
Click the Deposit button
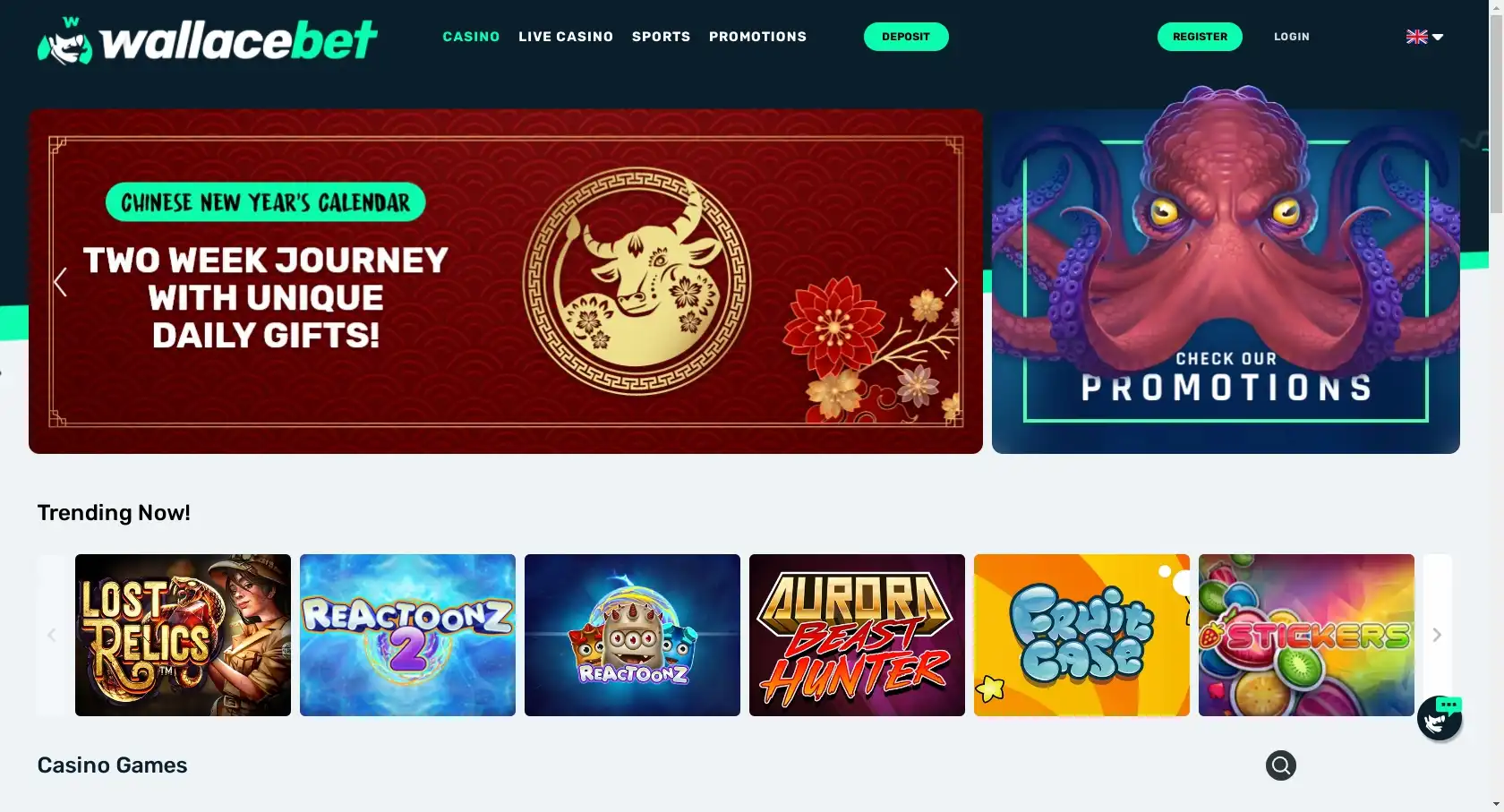[x=906, y=37]
